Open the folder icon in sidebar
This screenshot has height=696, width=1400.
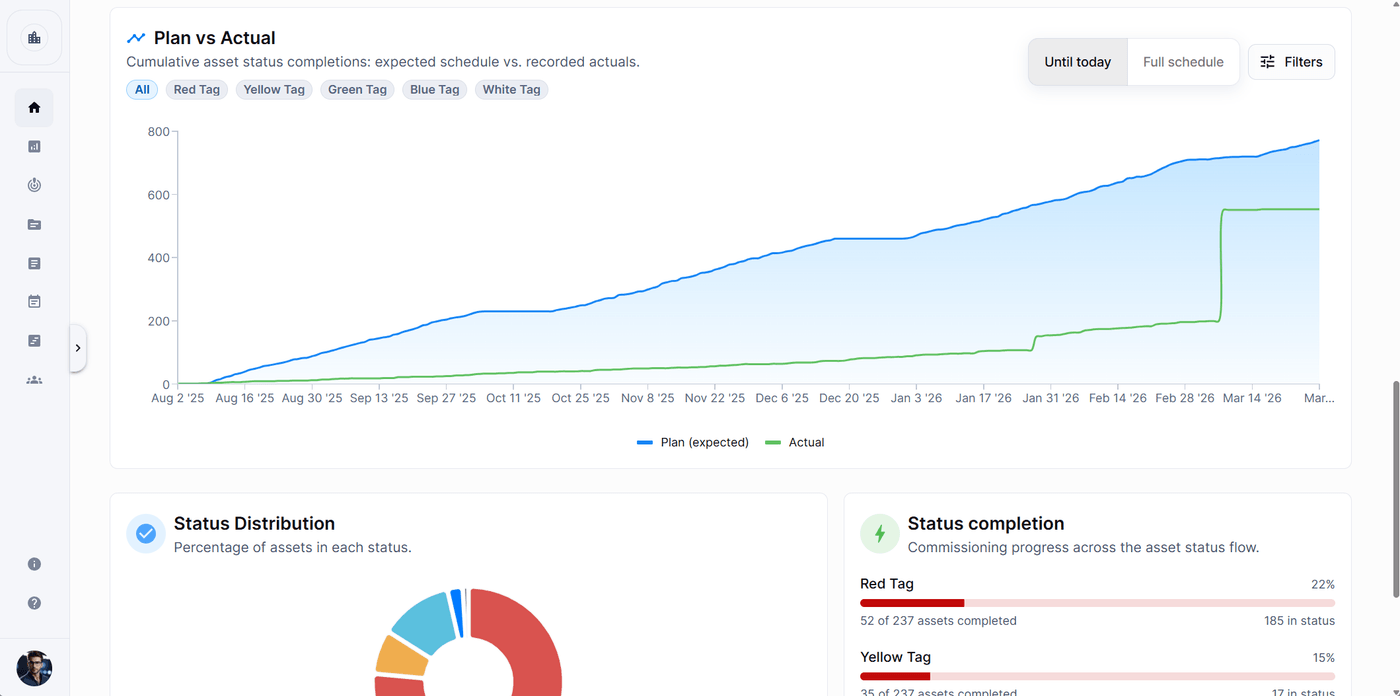pyautogui.click(x=34, y=224)
